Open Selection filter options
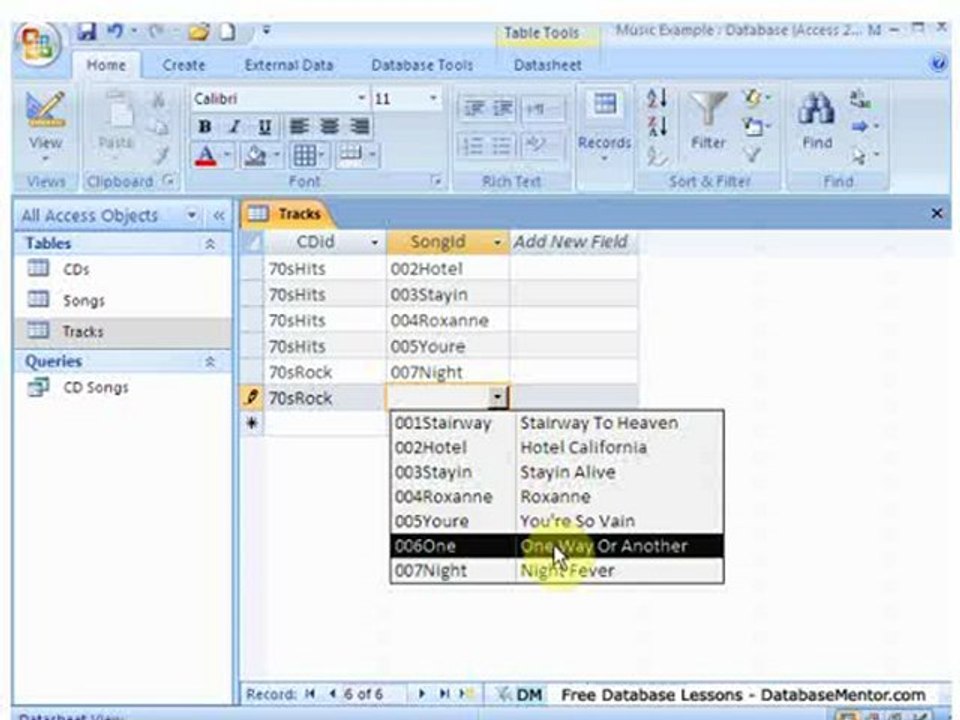The width and height of the screenshot is (960, 720). click(x=756, y=97)
